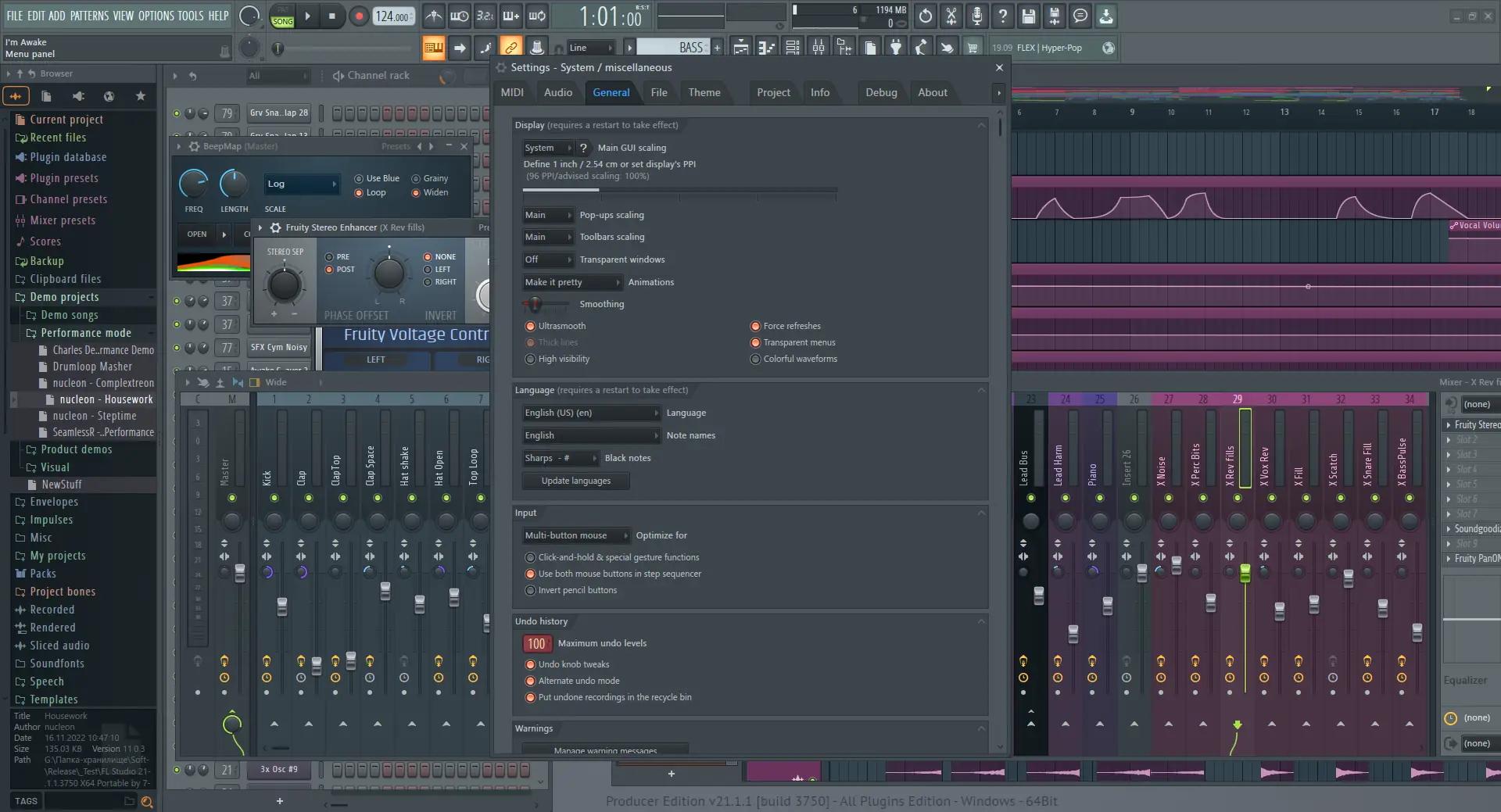Click the scissors audio editor icon
Viewport: 1501px width, 812px height.
tap(951, 16)
